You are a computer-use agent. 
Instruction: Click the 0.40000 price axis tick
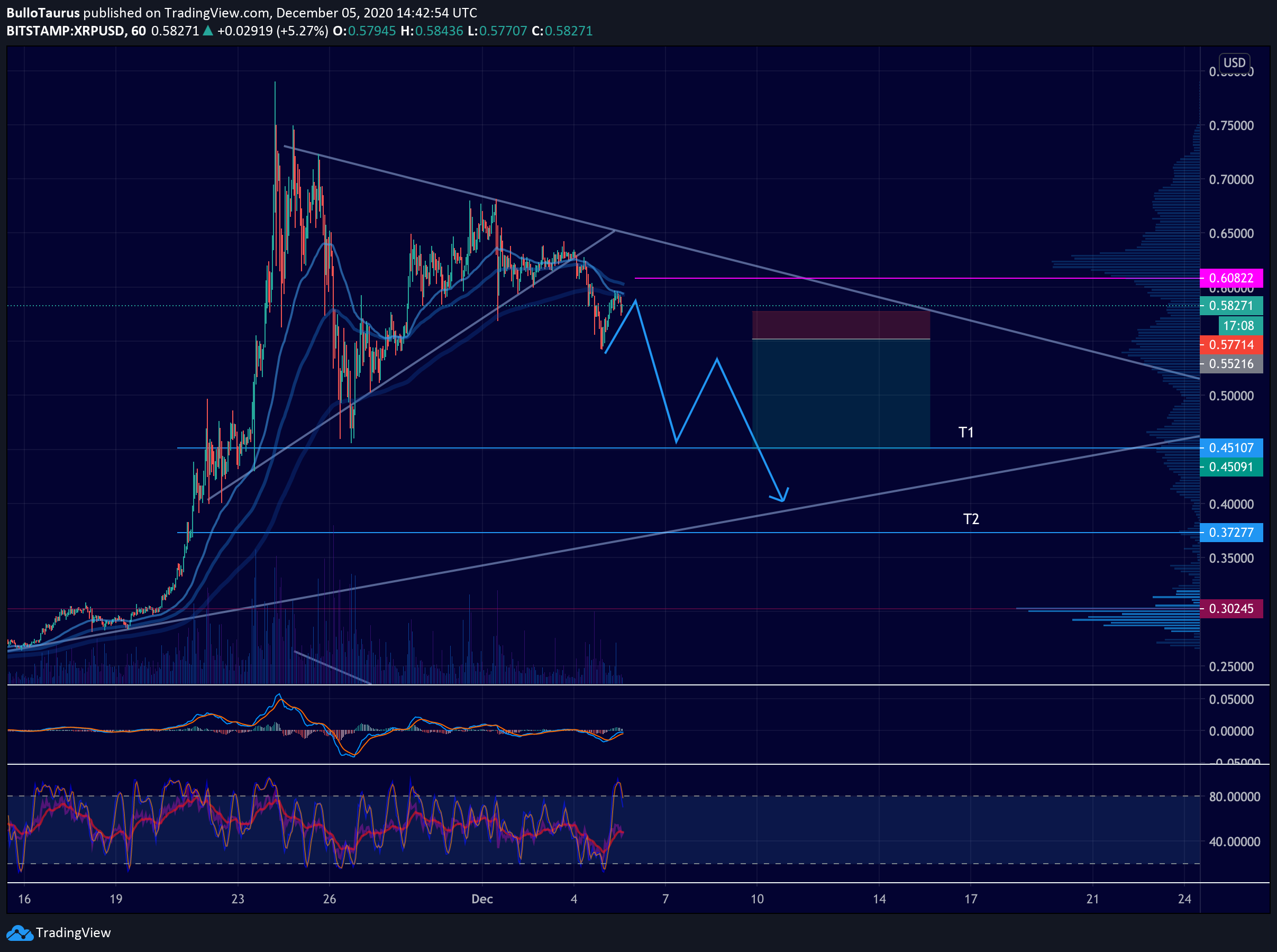(x=1232, y=504)
